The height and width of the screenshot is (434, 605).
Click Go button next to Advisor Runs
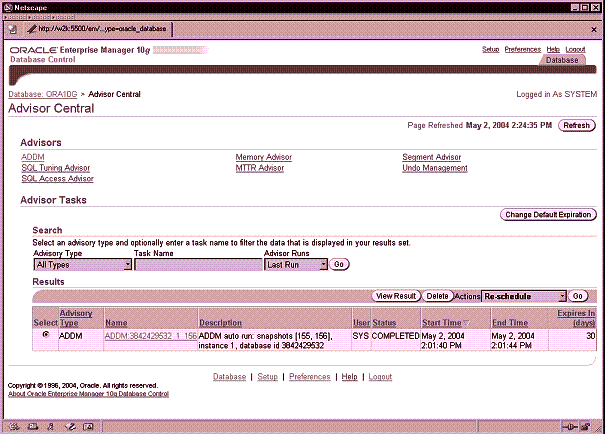point(339,264)
